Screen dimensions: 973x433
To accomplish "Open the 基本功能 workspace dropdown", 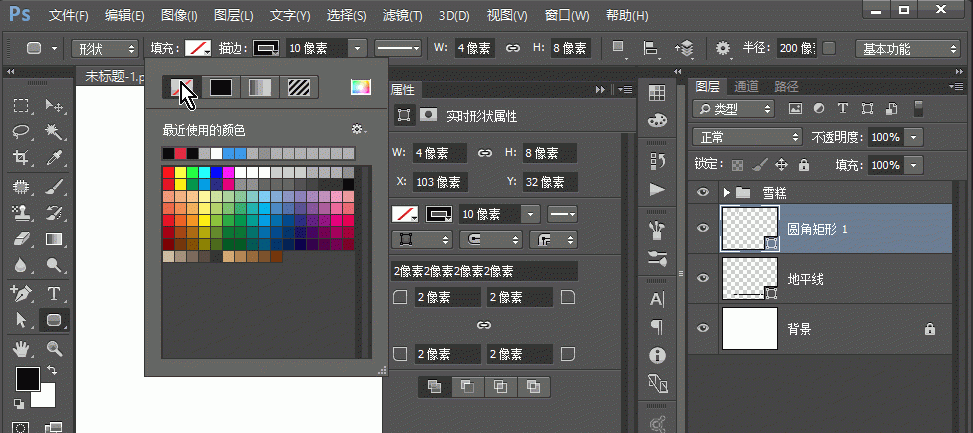I will (x=909, y=48).
